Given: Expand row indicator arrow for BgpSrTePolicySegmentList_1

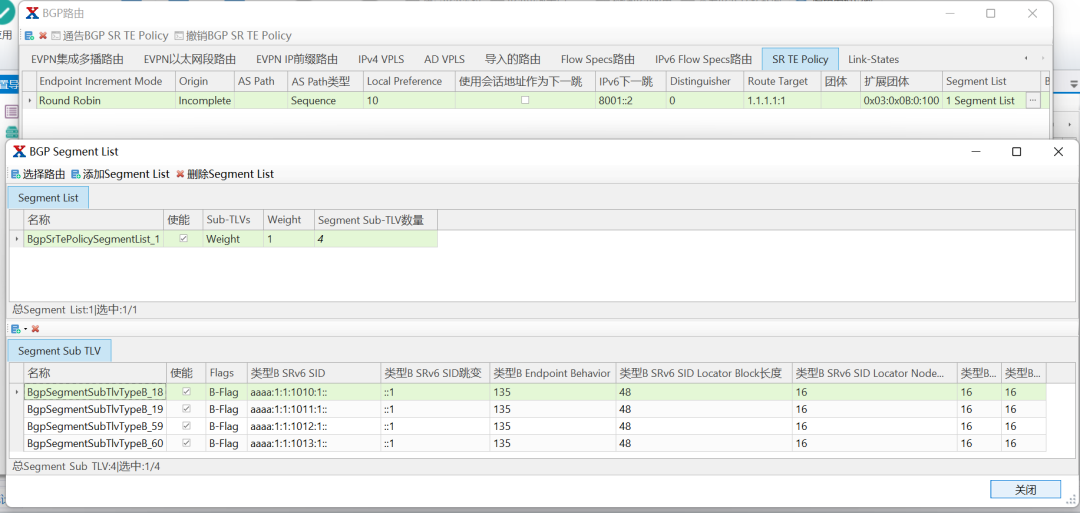Looking at the screenshot, I should [15, 239].
